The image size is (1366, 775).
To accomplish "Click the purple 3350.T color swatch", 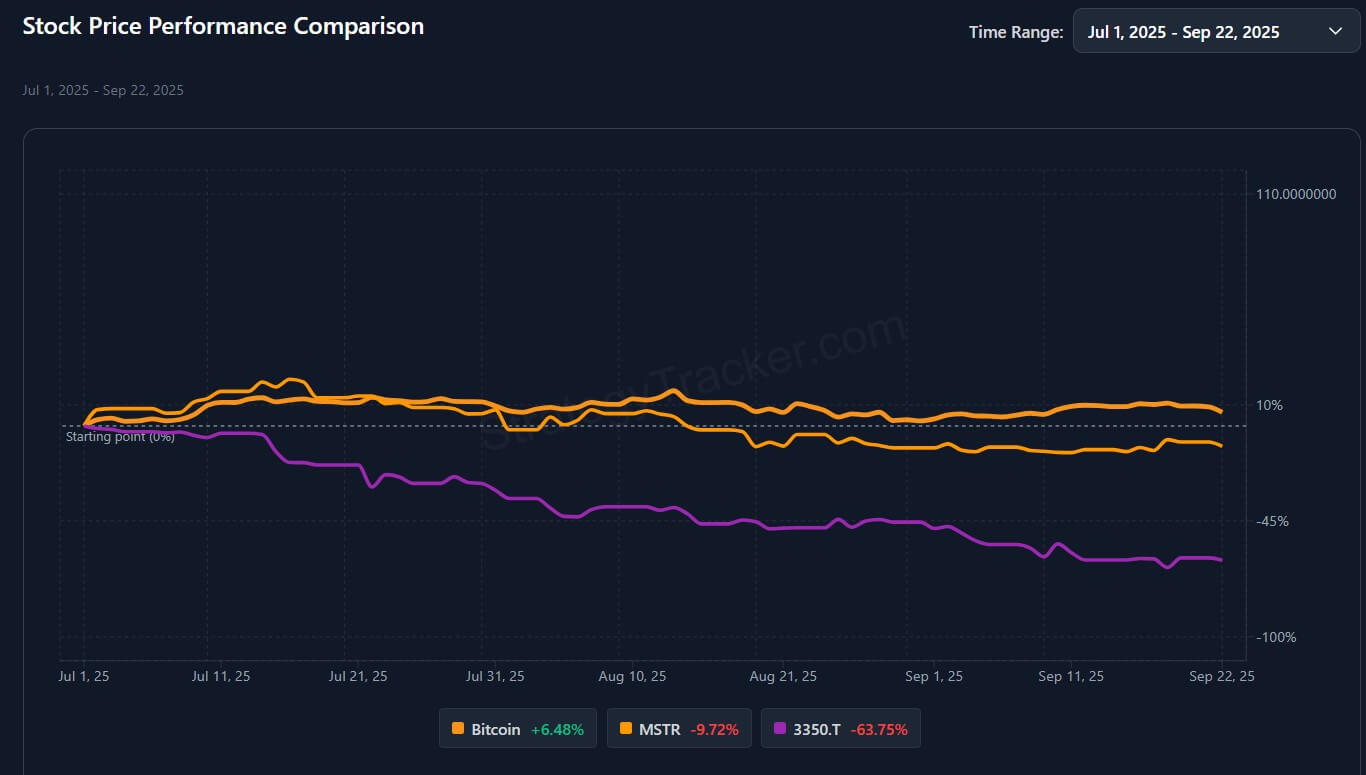I will [x=781, y=729].
